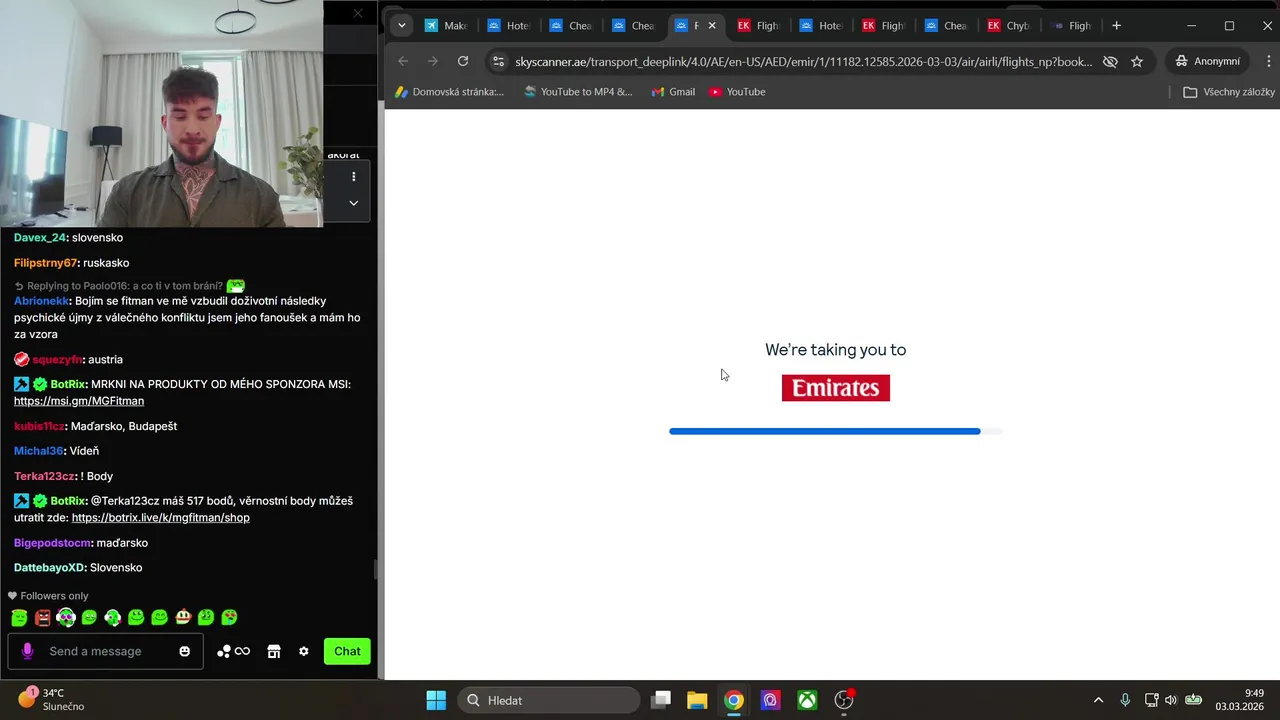Open Chrome from the taskbar
The height and width of the screenshot is (720, 1280).
click(734, 700)
